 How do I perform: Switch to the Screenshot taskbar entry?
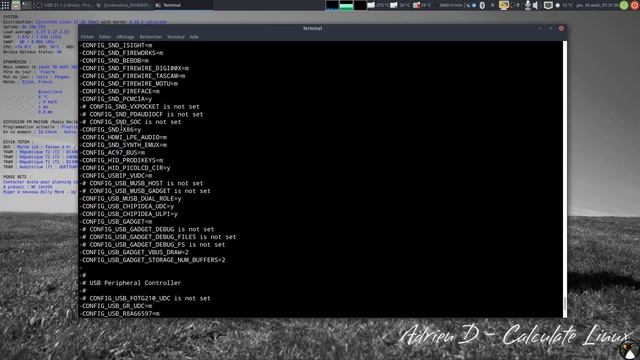pyautogui.click(x=123, y=5)
